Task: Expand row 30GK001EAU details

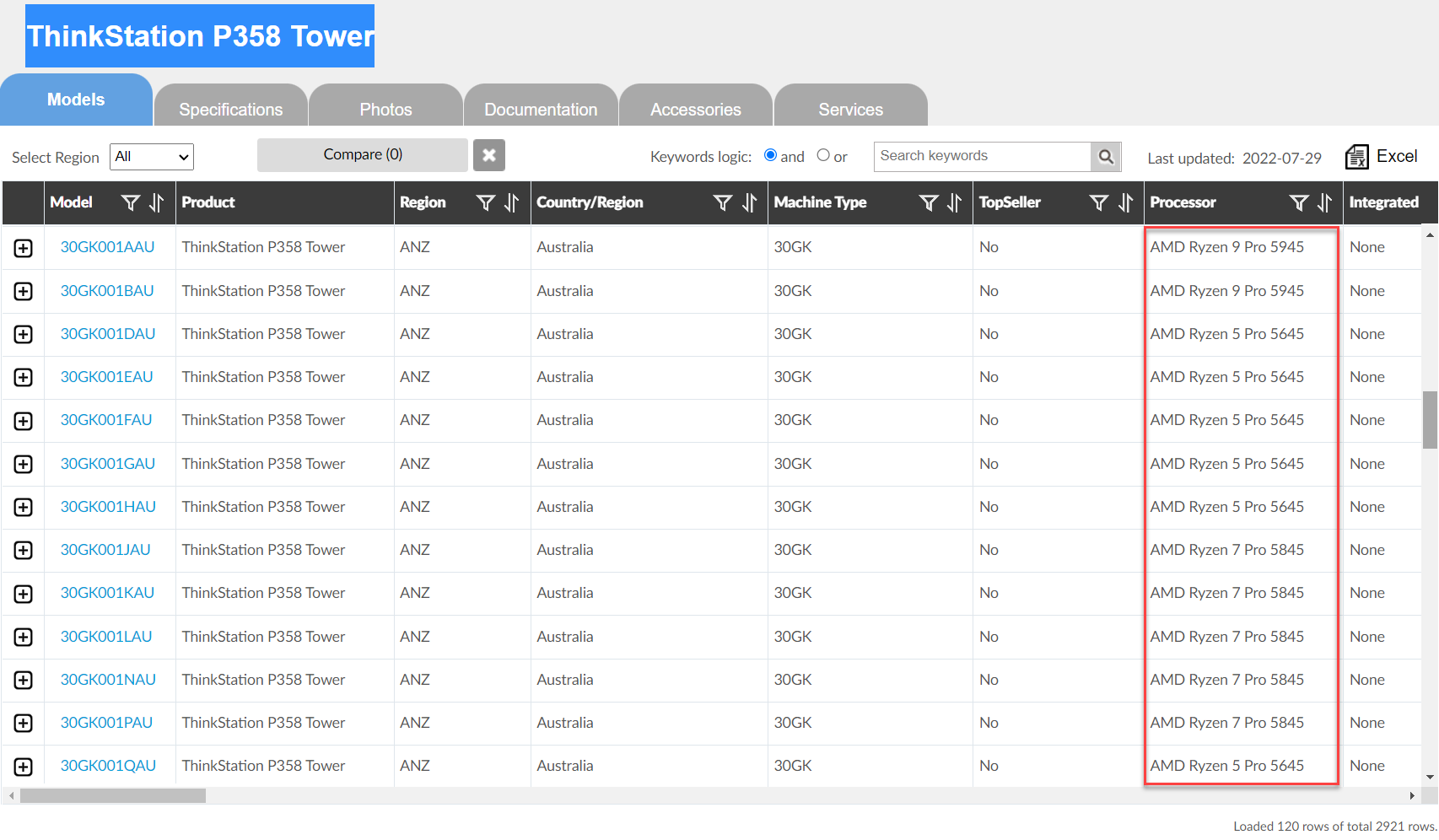Action: (24, 377)
